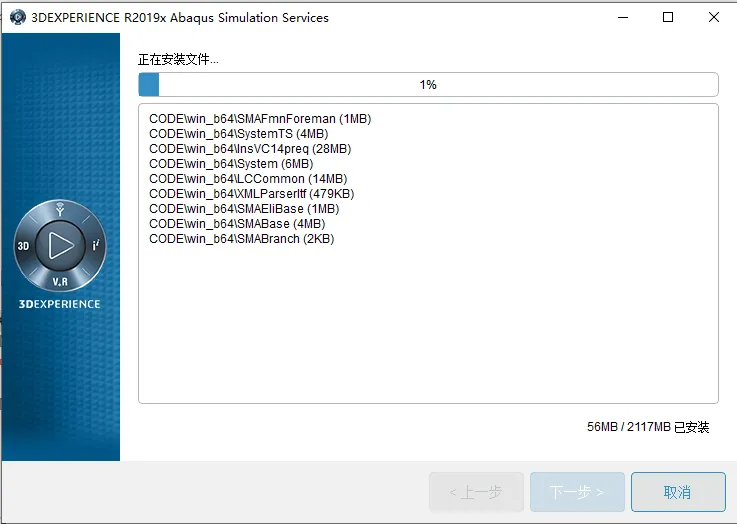Click the 取消 cancel button

coord(678,492)
